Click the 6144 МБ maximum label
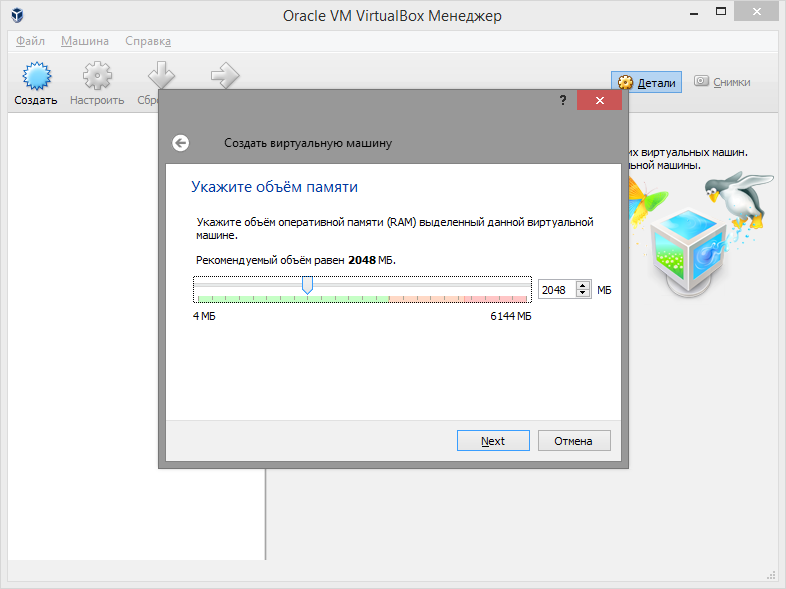786x589 pixels. [x=511, y=316]
